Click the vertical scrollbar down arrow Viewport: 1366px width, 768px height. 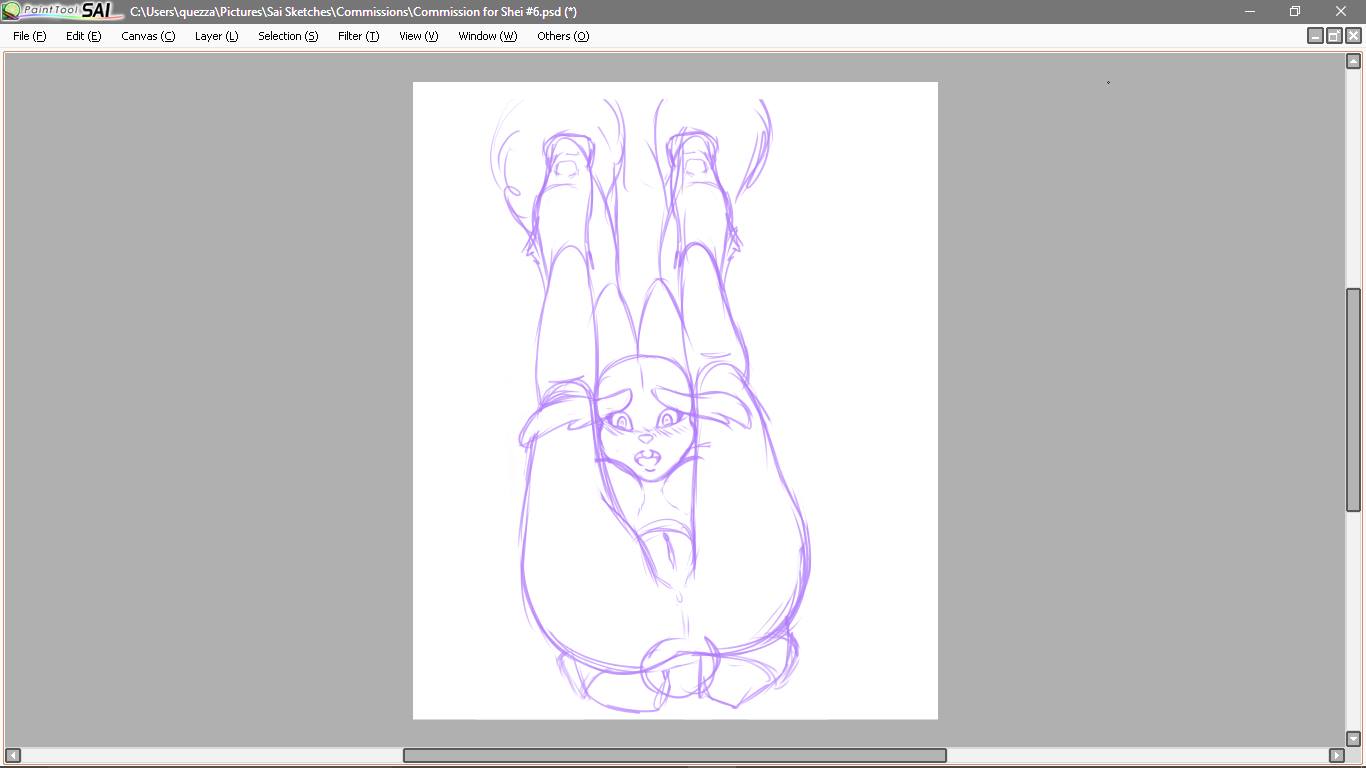[x=1353, y=738]
